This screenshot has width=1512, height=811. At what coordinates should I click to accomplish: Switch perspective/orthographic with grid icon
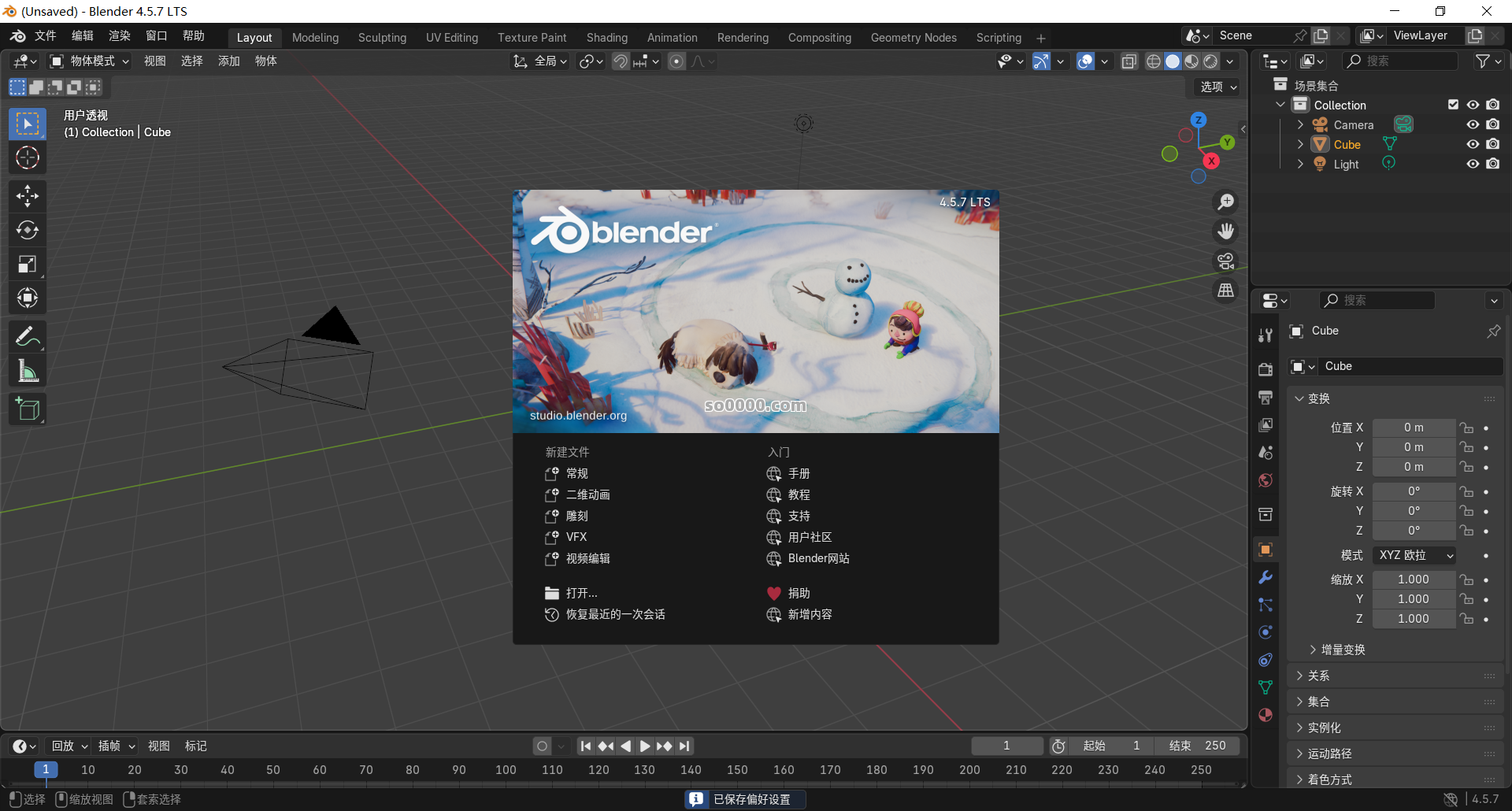pos(1226,291)
